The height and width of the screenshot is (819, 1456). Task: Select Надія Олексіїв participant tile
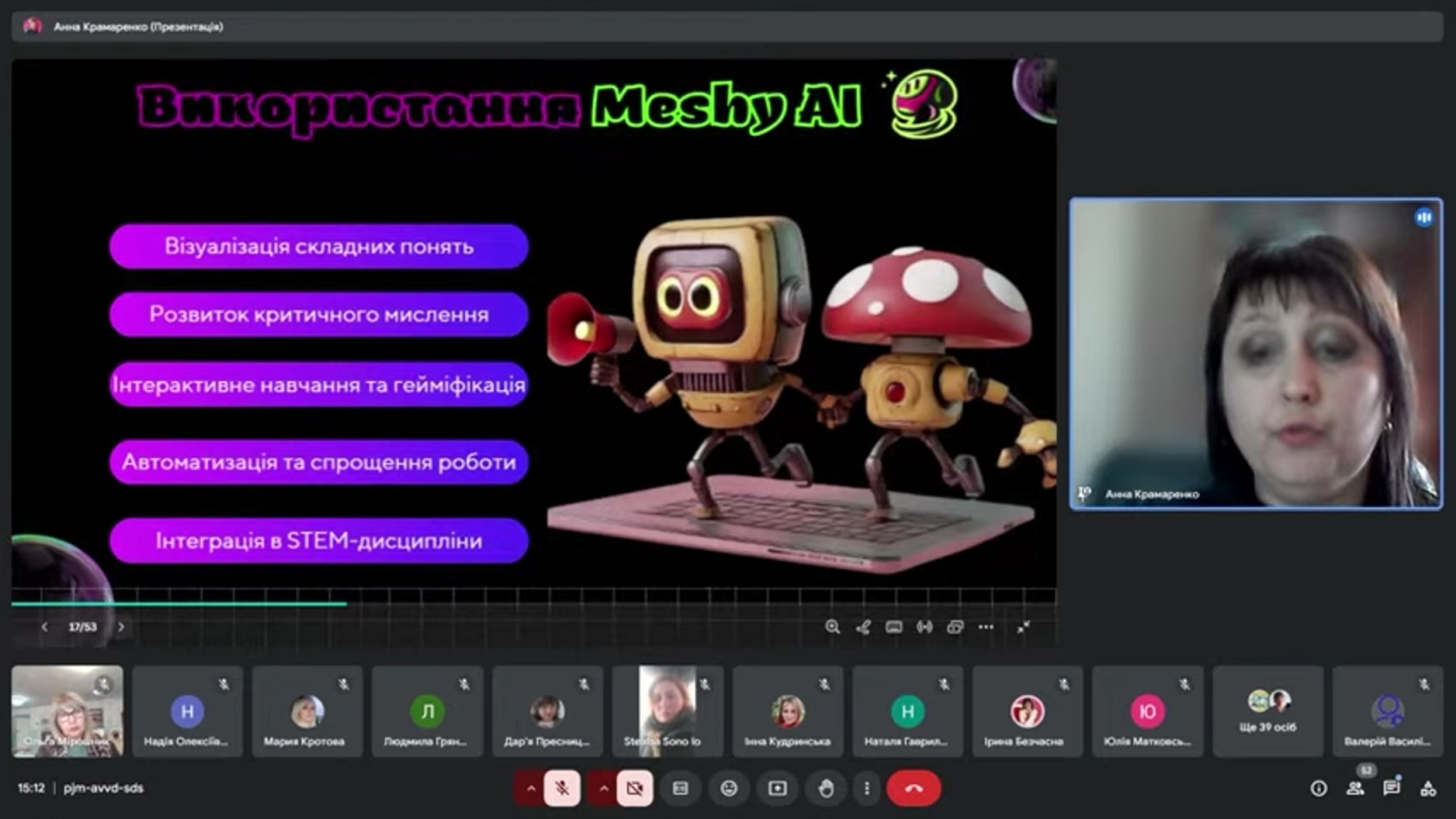click(187, 711)
